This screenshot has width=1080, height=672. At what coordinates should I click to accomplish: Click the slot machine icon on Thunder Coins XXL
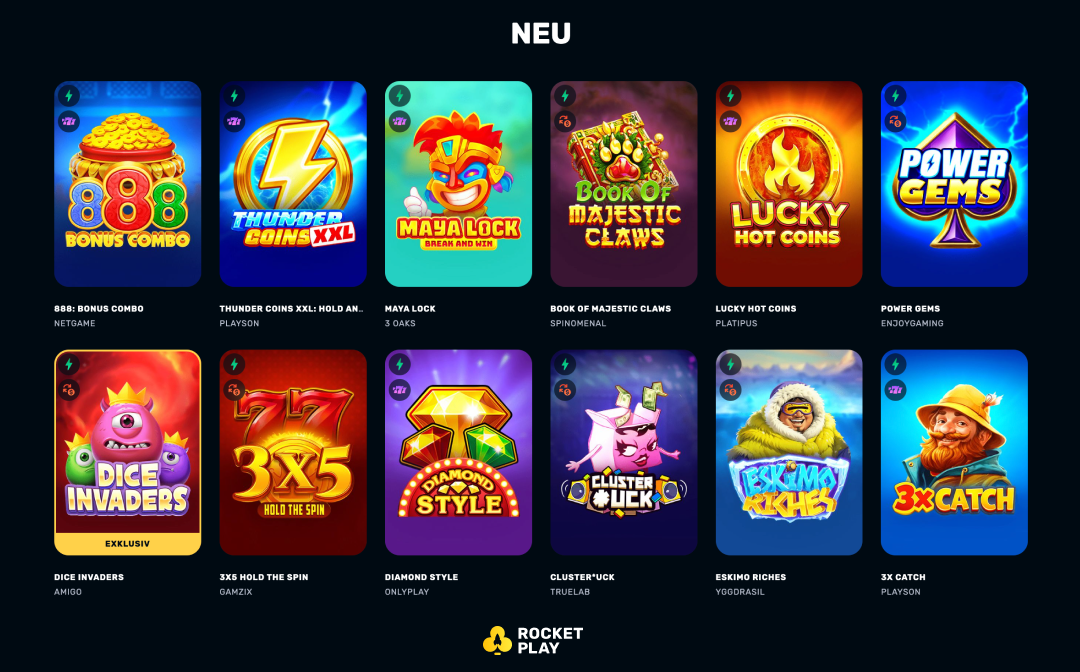pos(234,122)
